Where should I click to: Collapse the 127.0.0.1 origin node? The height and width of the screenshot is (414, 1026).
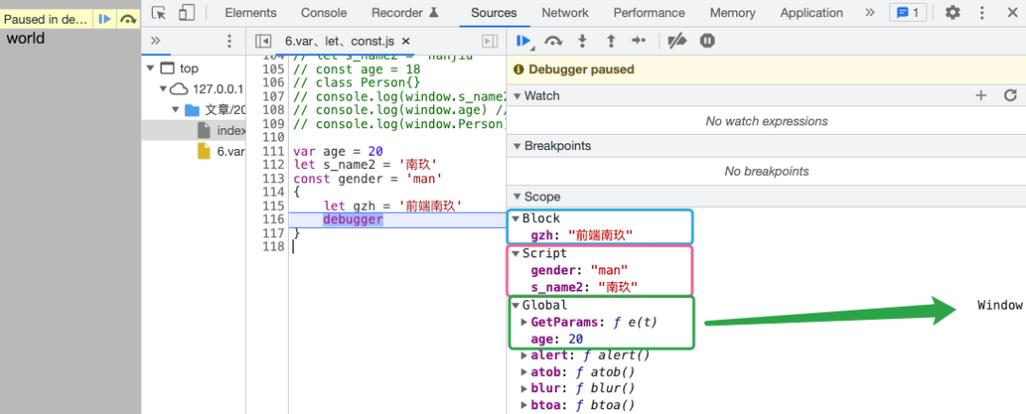coord(164,89)
